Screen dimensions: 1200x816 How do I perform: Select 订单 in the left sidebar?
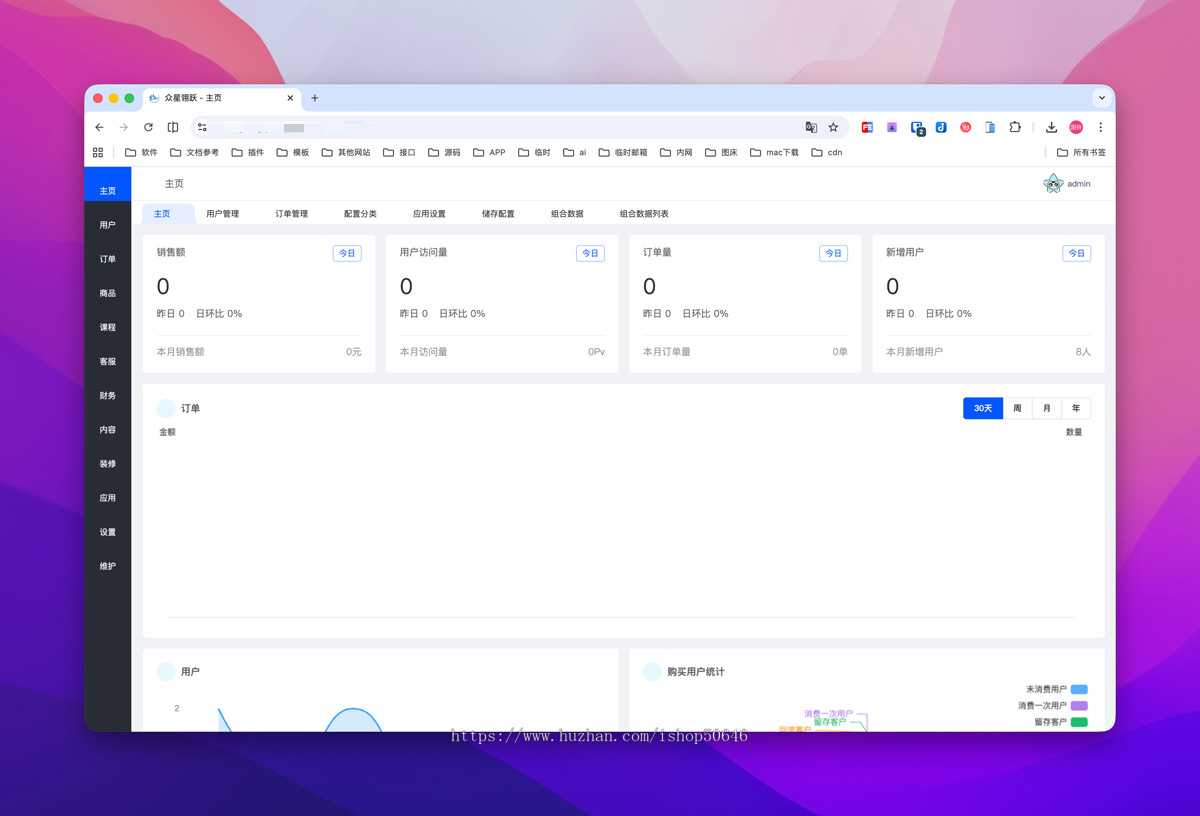[x=108, y=259]
